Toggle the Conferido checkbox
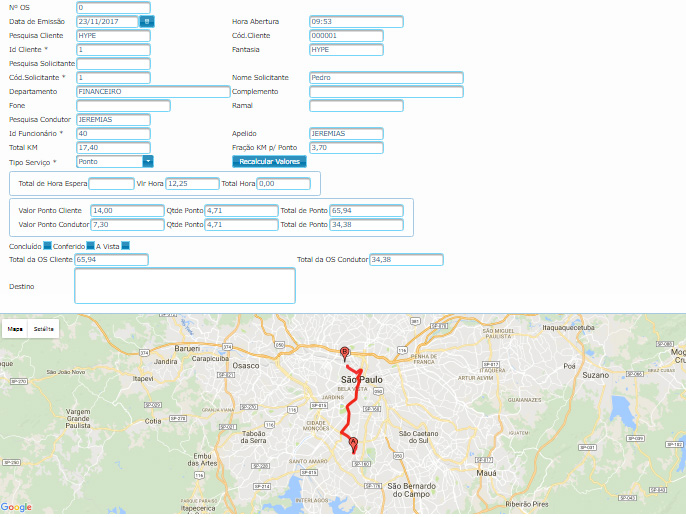The image size is (686, 517). tap(91, 245)
